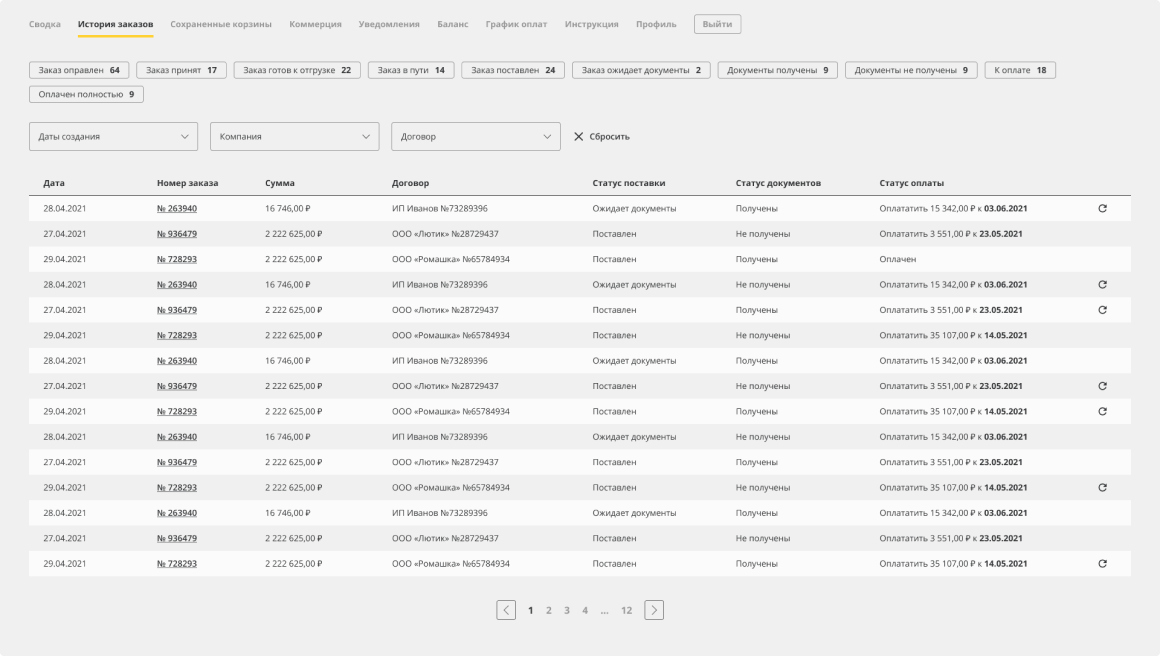Viewport: 1160px width, 656px height.
Task: Click the X icon beside Сбросить
Action: tap(578, 137)
